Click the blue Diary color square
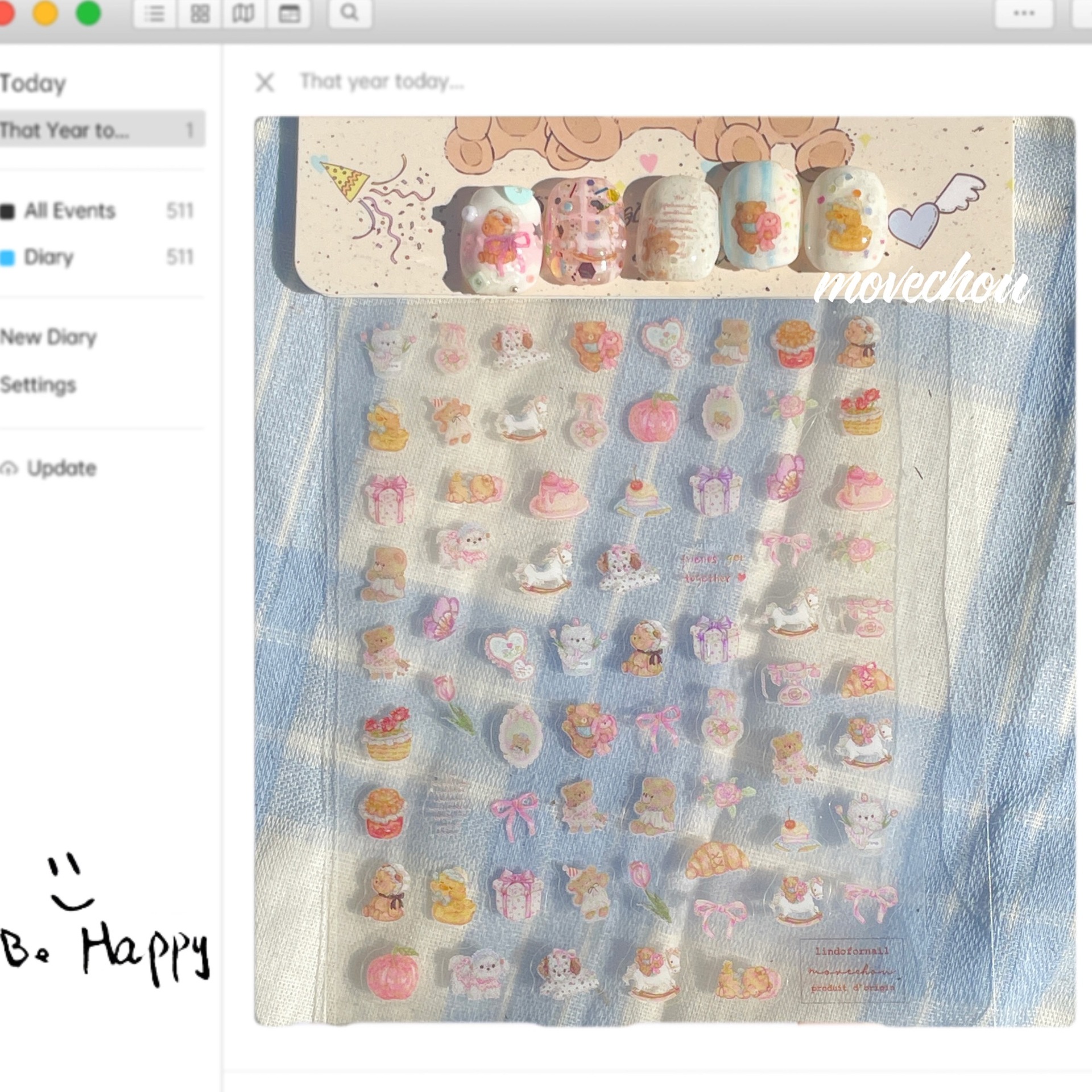 (7, 258)
